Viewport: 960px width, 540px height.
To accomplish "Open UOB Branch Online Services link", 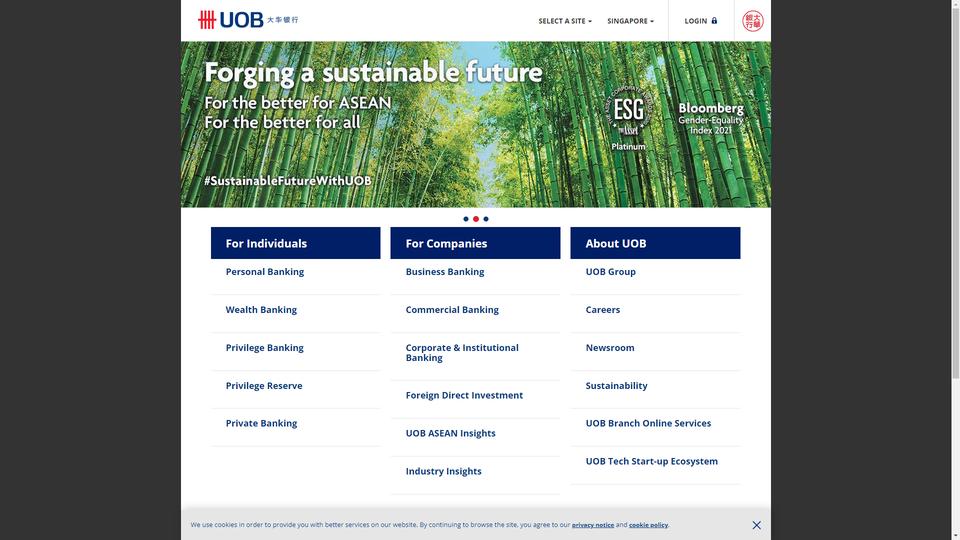I will pyautogui.click(x=648, y=423).
